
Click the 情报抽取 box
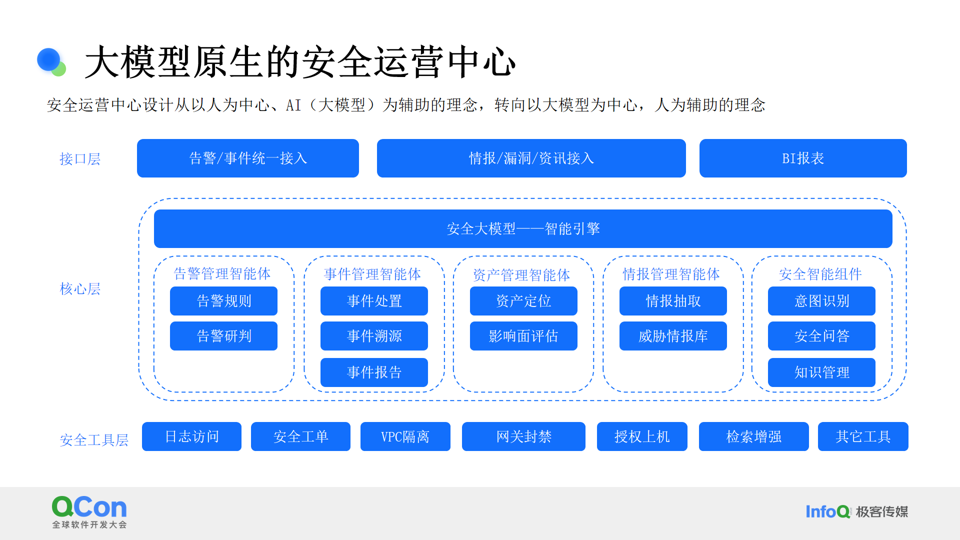673,301
